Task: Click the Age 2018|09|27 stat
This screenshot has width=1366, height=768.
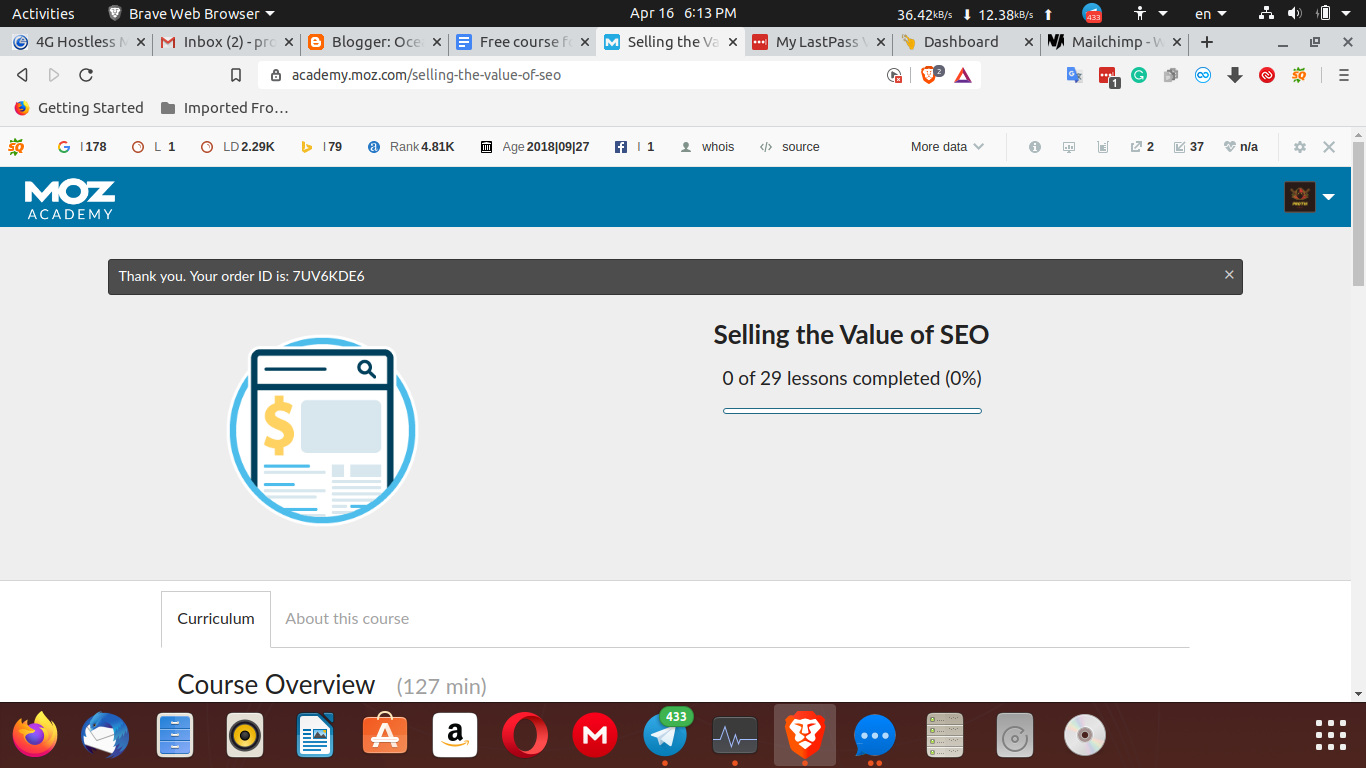Action: (535, 147)
